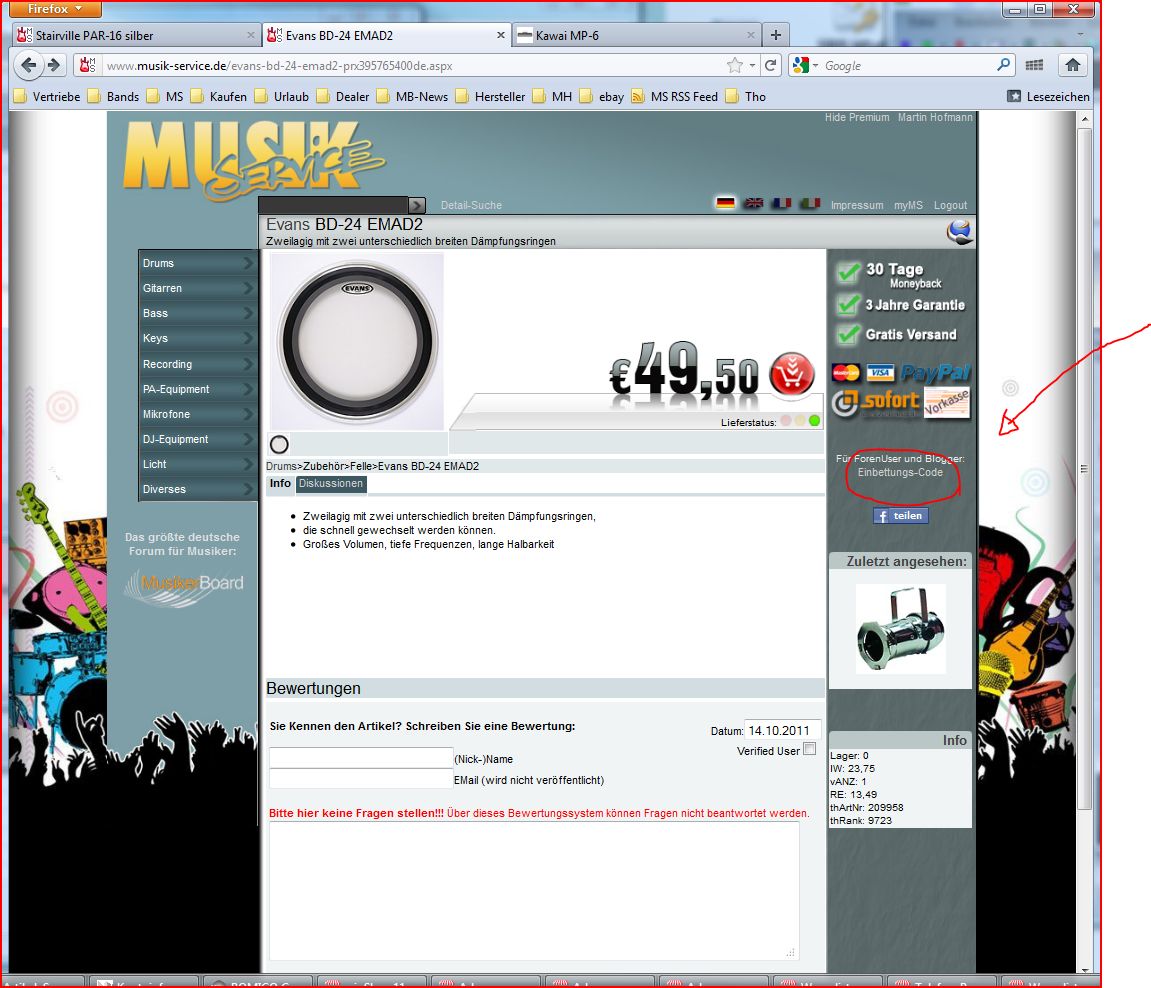Open the search engine selector dropdown
This screenshot has height=988, width=1151.
[806, 65]
